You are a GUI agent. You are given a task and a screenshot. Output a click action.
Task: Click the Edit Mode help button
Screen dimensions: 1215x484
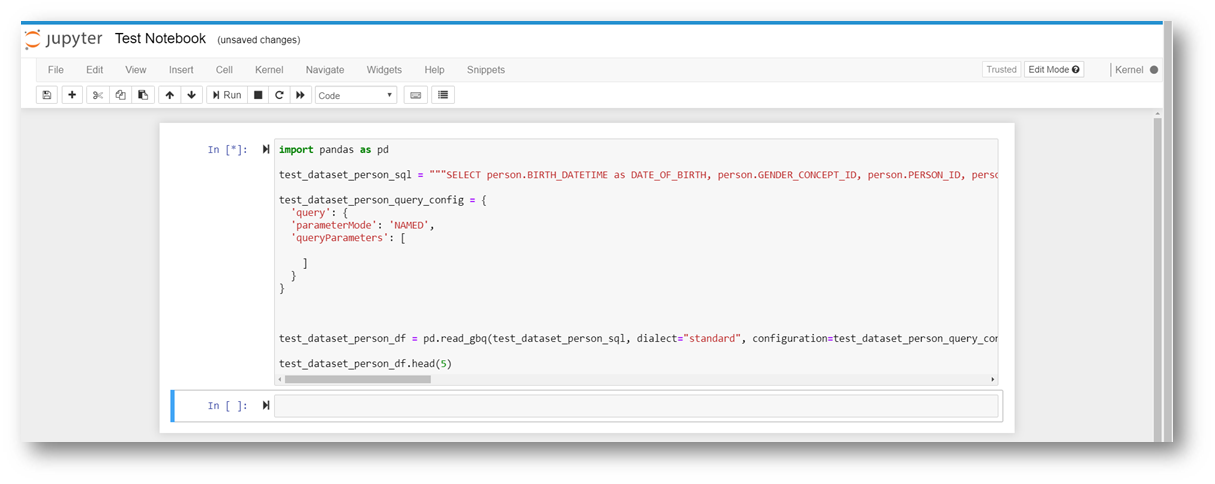tap(1055, 70)
